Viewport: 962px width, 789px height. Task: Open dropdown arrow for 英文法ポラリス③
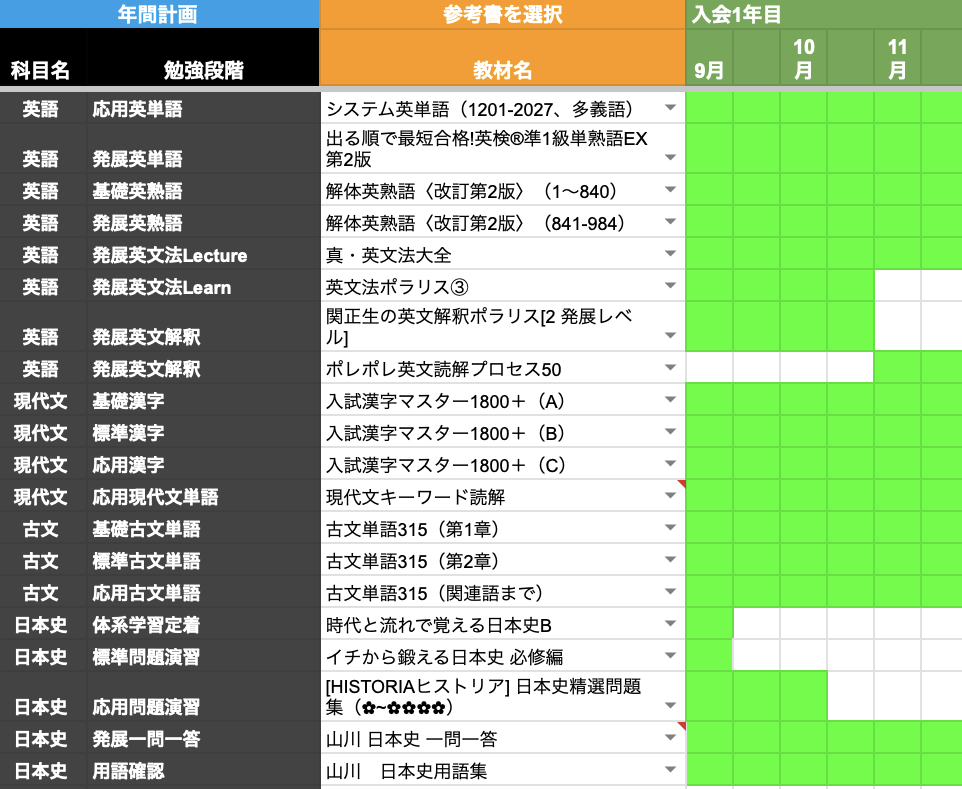tap(670, 285)
